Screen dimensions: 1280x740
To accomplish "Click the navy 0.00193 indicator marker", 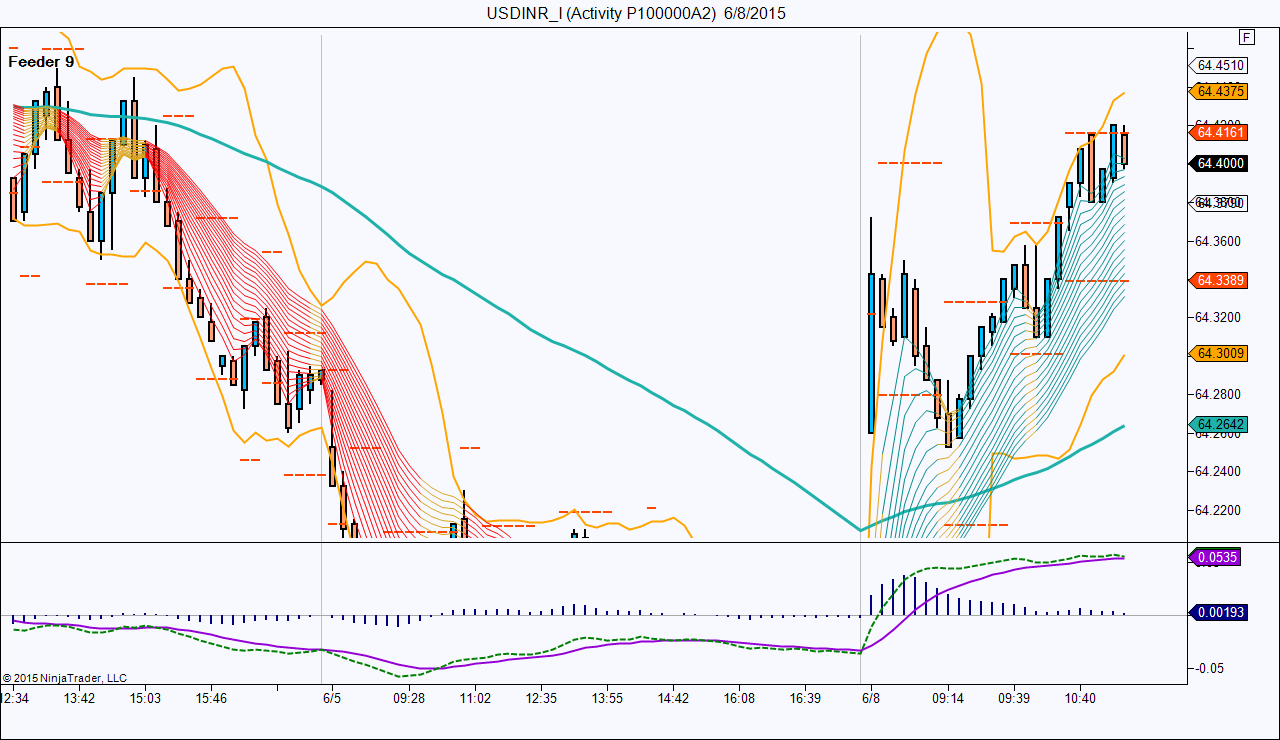I will point(1218,612).
